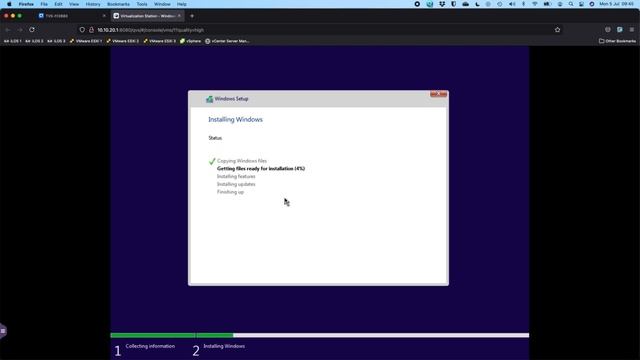Open the Help menu
Viewport: 640px width, 360px height.
click(182, 4)
